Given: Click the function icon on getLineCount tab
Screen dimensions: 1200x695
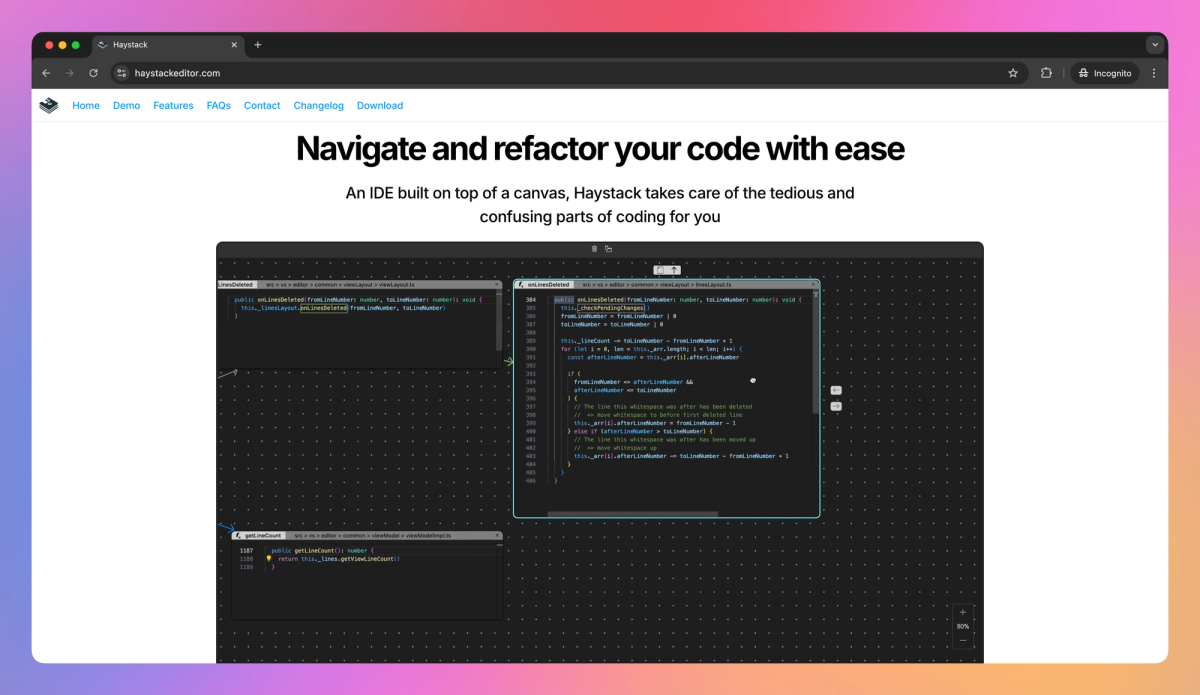Looking at the screenshot, I should (x=238, y=536).
